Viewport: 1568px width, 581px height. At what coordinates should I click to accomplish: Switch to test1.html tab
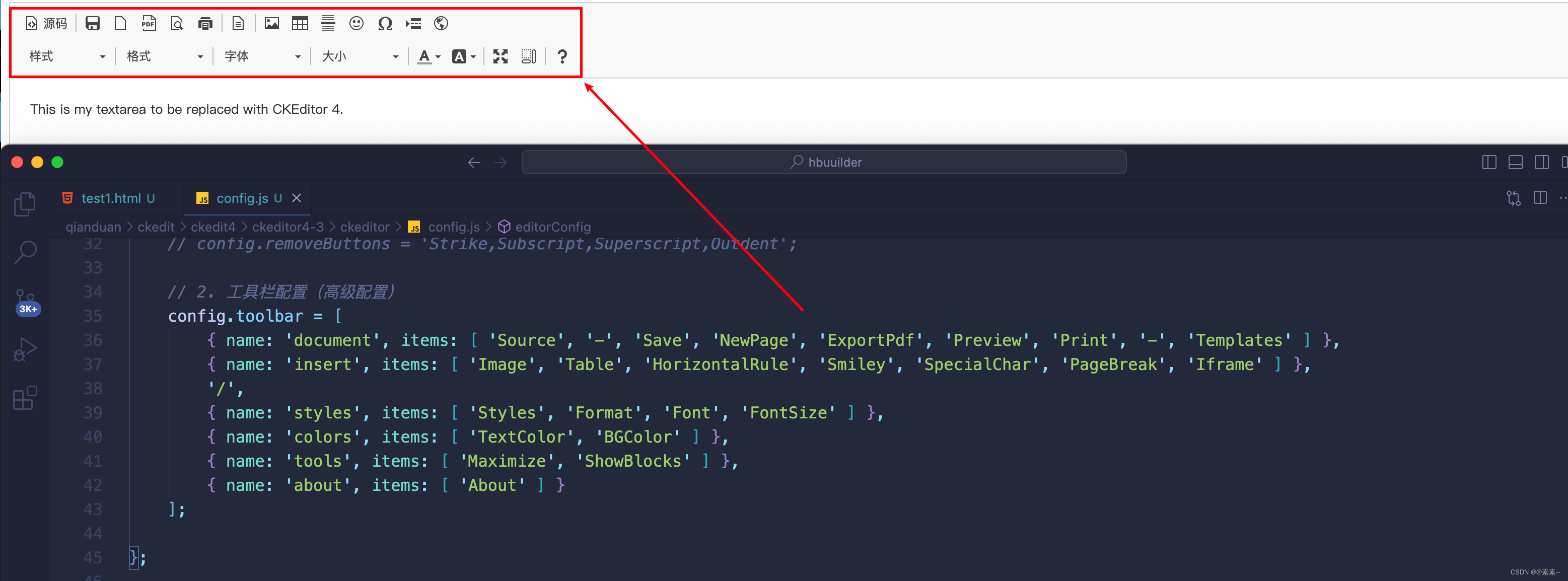click(x=111, y=198)
